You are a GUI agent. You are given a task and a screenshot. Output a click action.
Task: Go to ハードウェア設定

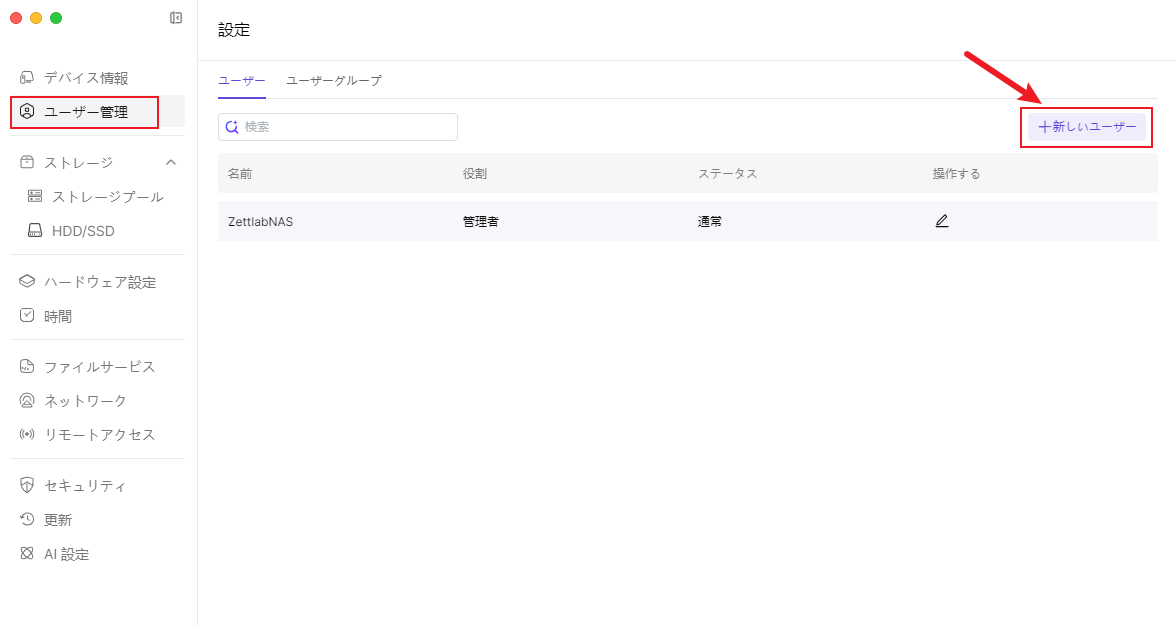click(100, 282)
